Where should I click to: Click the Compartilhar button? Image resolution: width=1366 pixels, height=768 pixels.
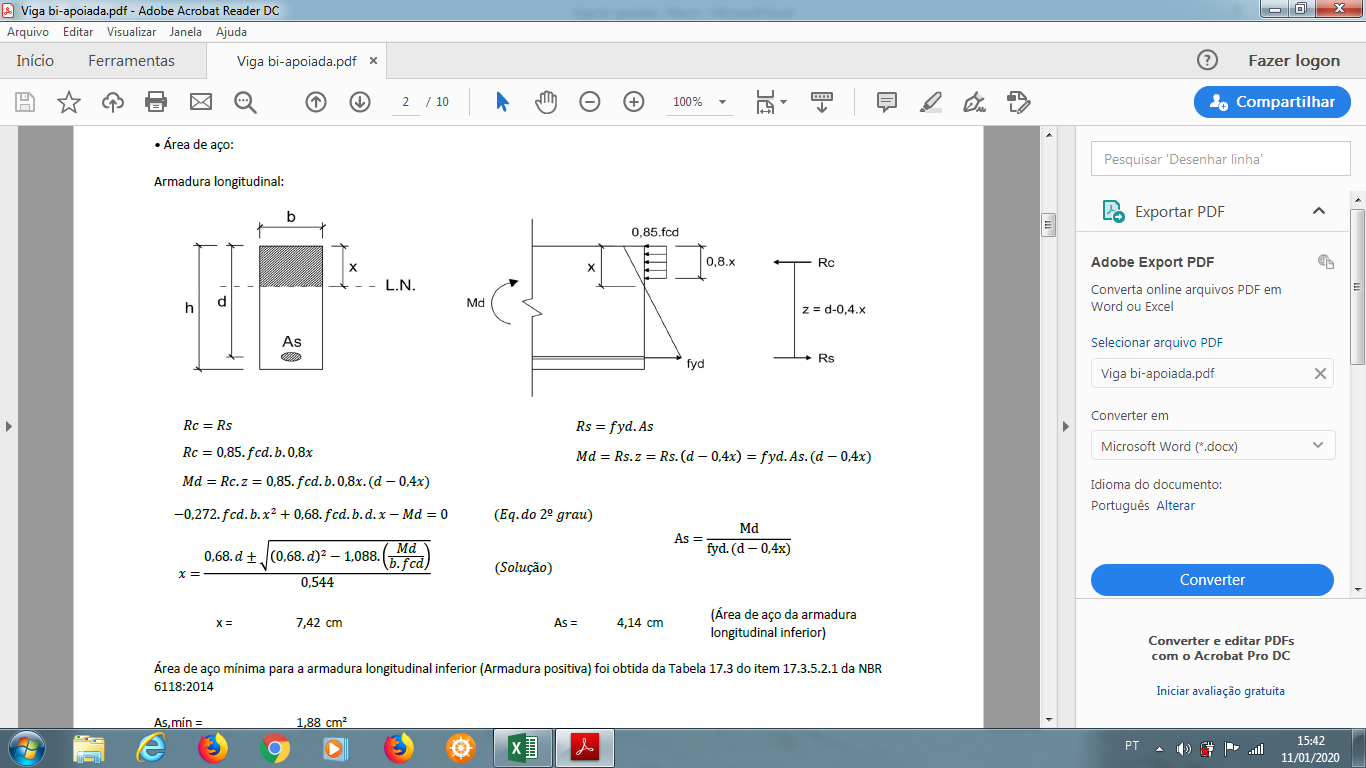pyautogui.click(x=1272, y=102)
